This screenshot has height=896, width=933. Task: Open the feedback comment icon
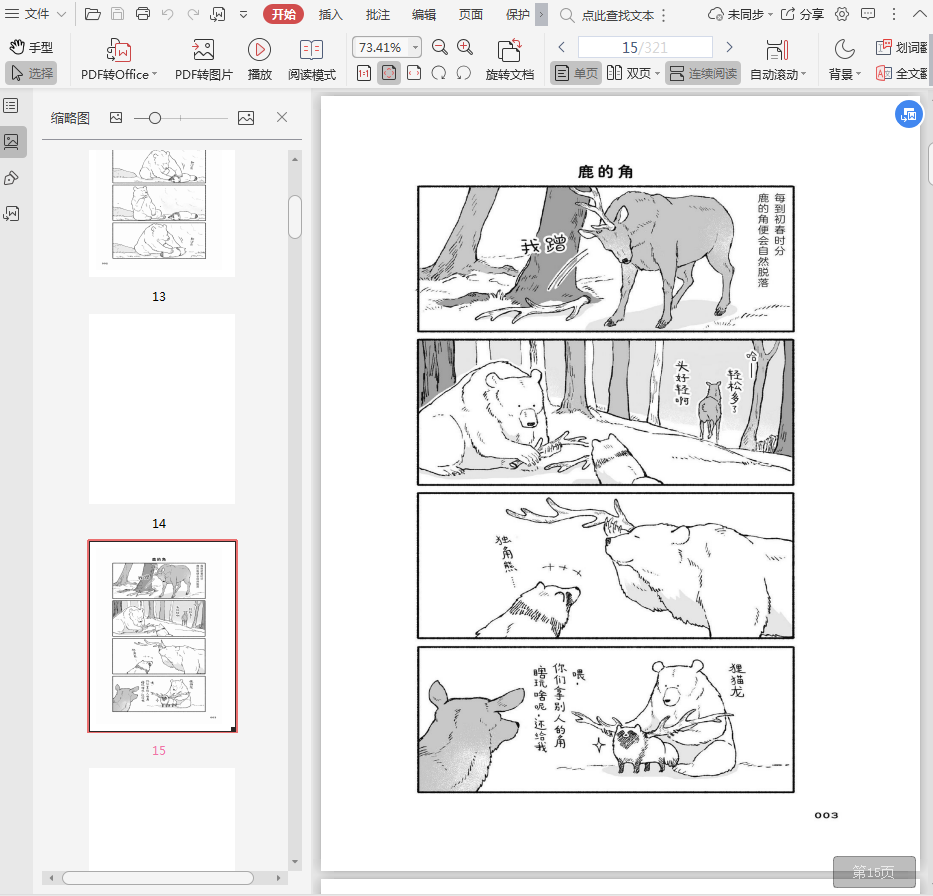(868, 14)
